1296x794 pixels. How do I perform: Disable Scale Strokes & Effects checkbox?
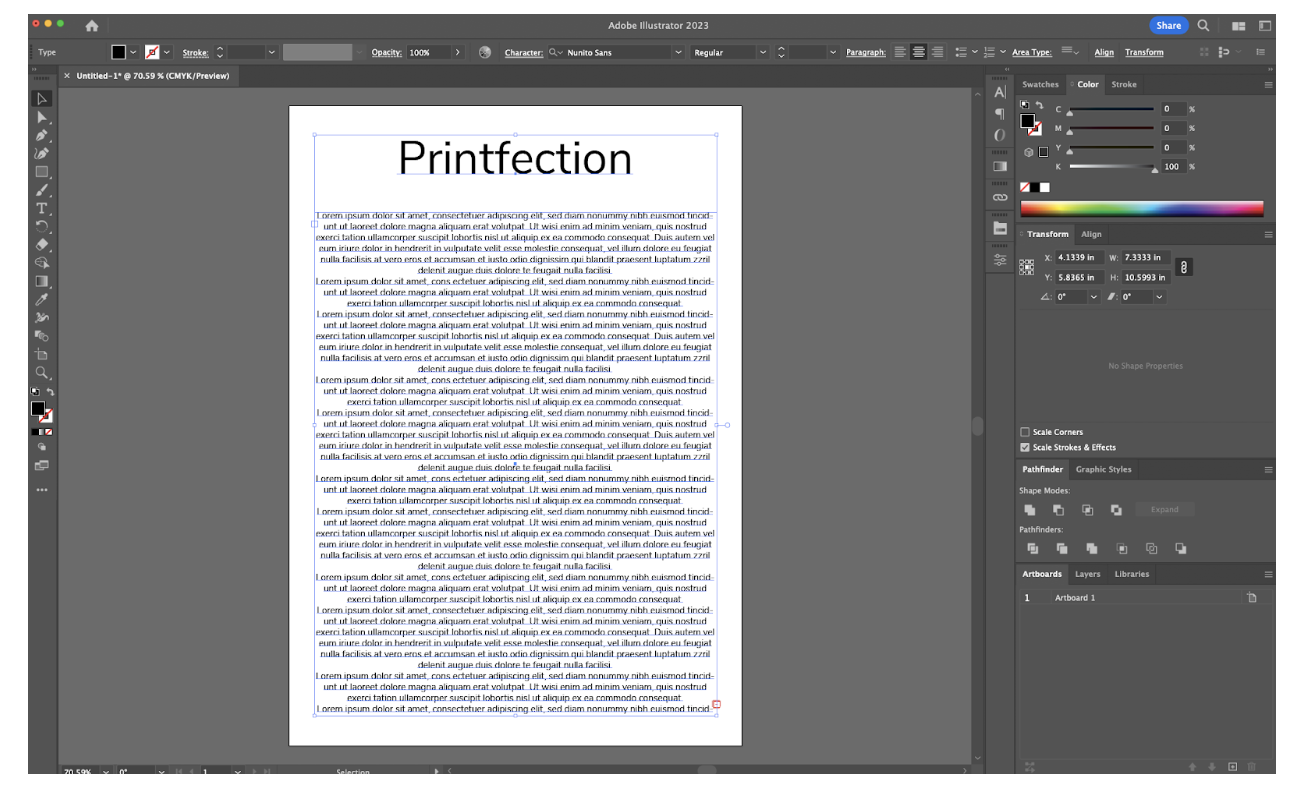(x=1025, y=447)
